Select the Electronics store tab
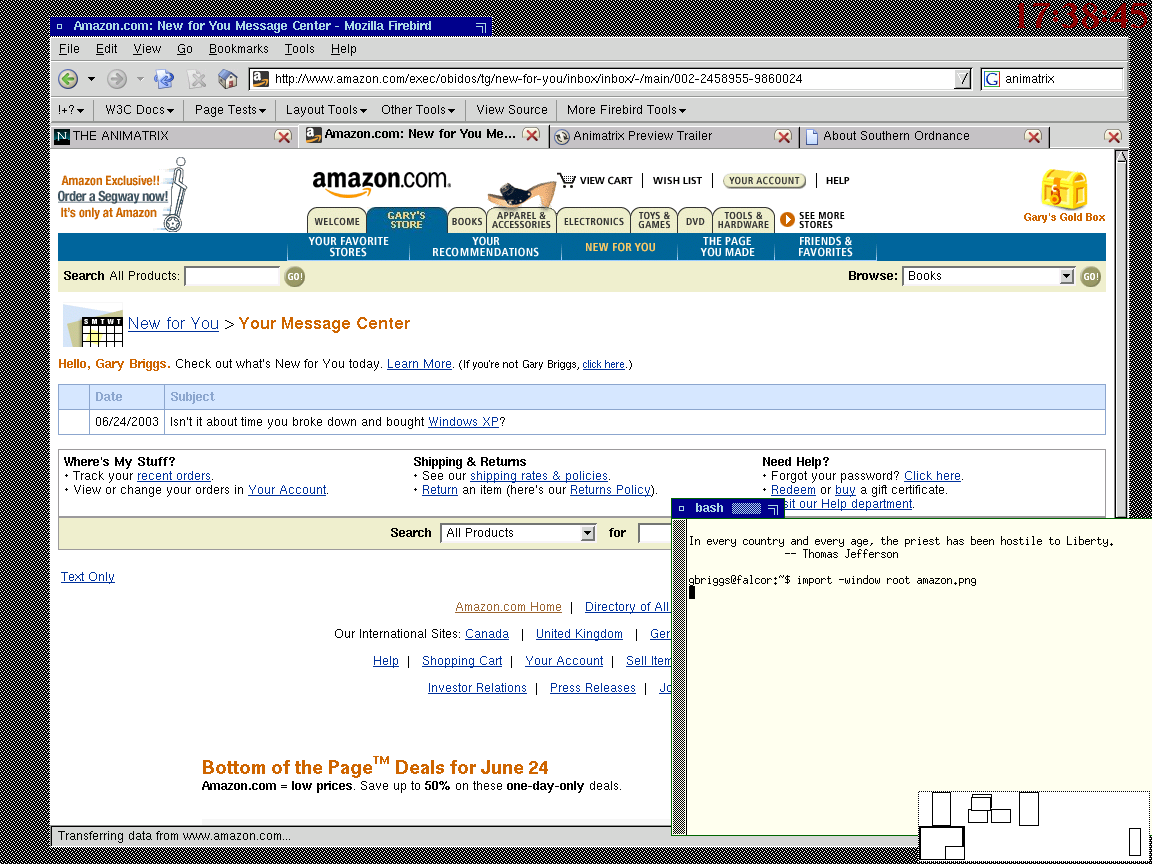The width and height of the screenshot is (1152, 864). pos(594,221)
